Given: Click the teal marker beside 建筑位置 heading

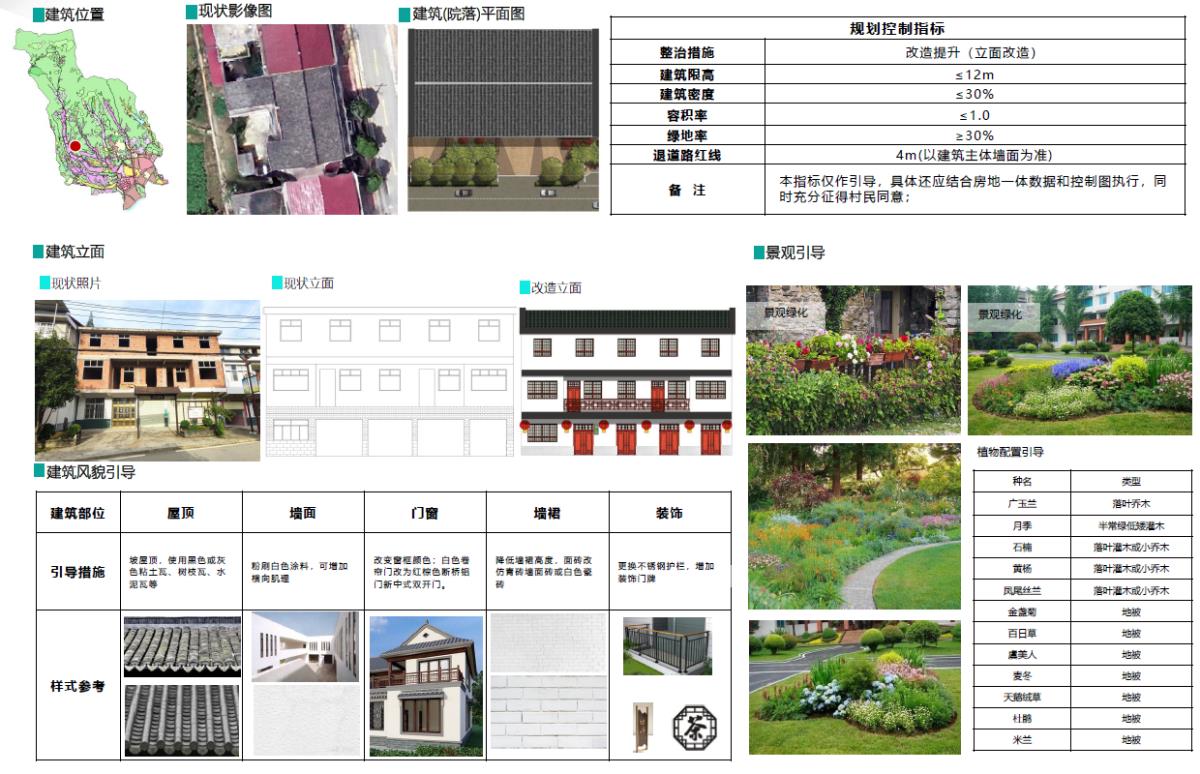Looking at the screenshot, I should (37, 15).
